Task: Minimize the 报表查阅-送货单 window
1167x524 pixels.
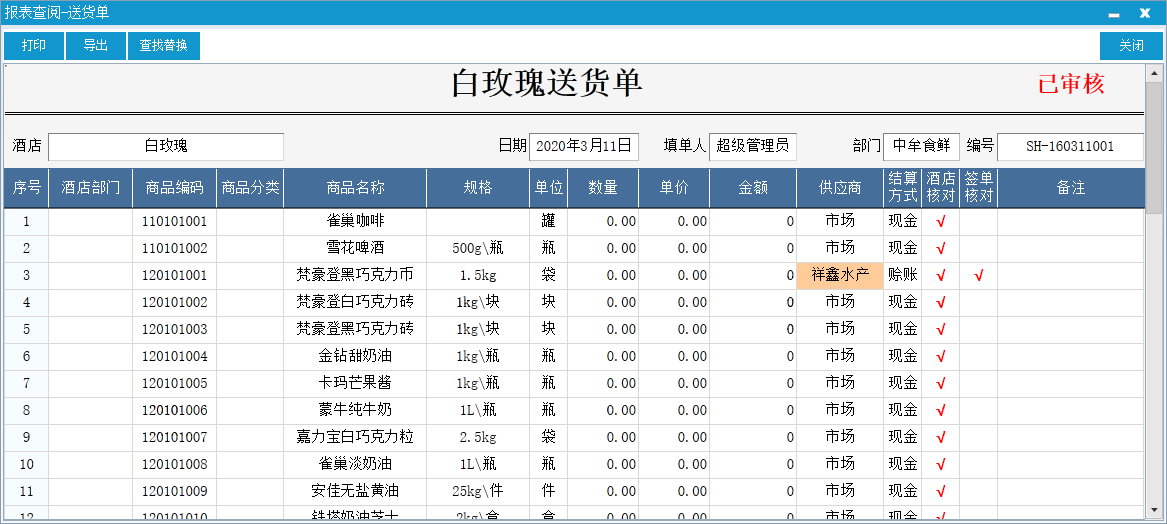Action: (x=1114, y=13)
